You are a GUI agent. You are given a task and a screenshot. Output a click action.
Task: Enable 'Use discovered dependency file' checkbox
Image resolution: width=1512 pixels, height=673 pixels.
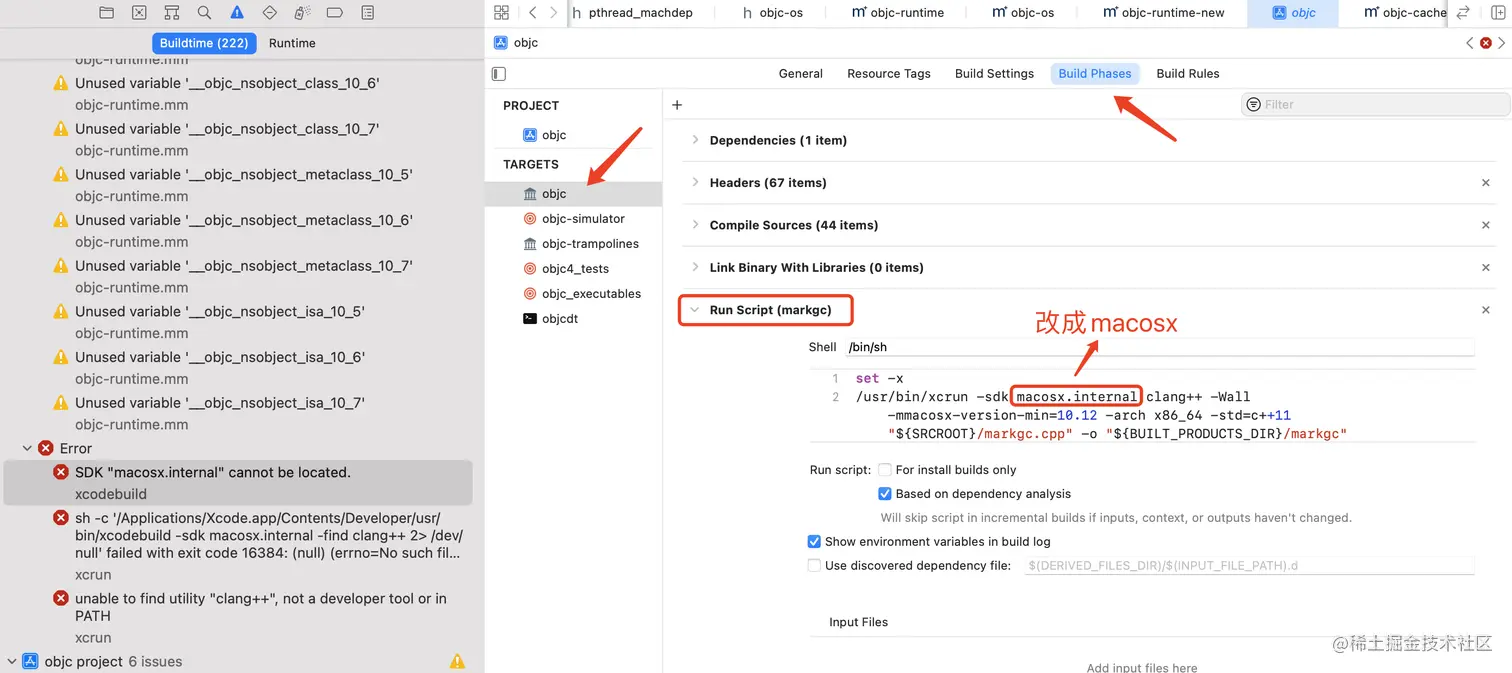814,566
